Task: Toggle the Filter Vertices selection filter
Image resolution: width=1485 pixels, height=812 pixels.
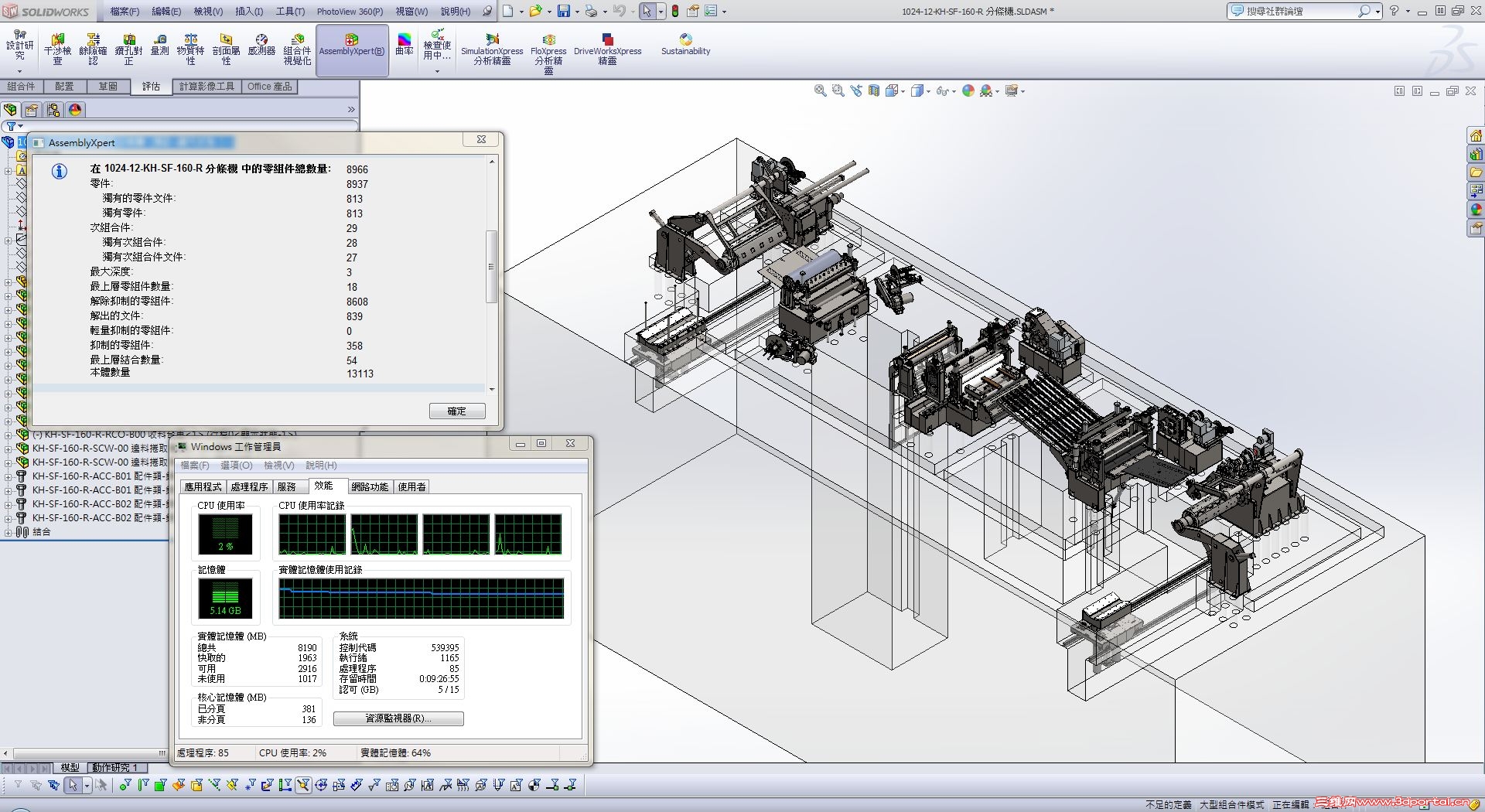Action: pos(125,786)
